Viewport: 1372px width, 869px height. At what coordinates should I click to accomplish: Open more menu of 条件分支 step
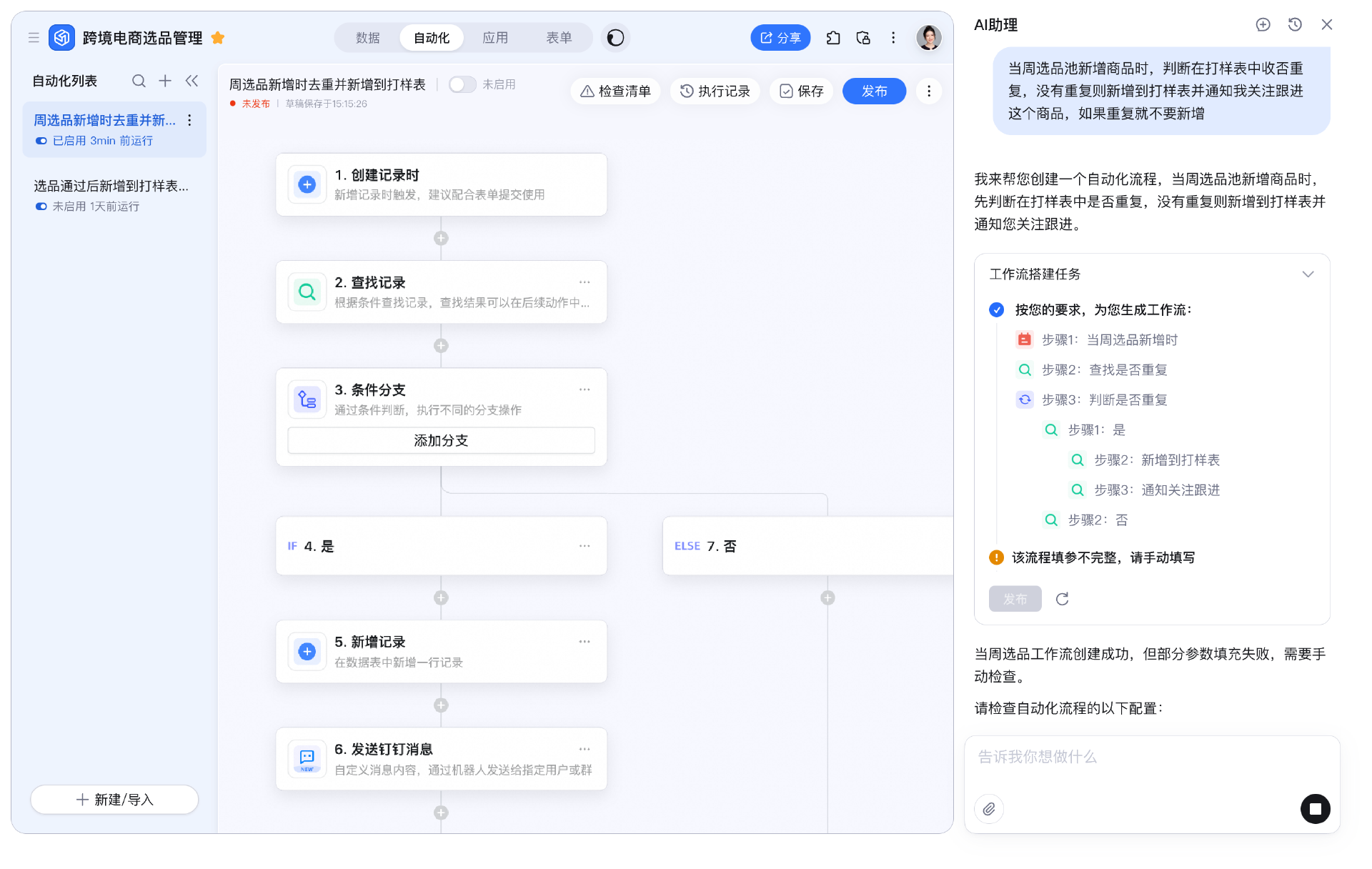click(x=585, y=389)
